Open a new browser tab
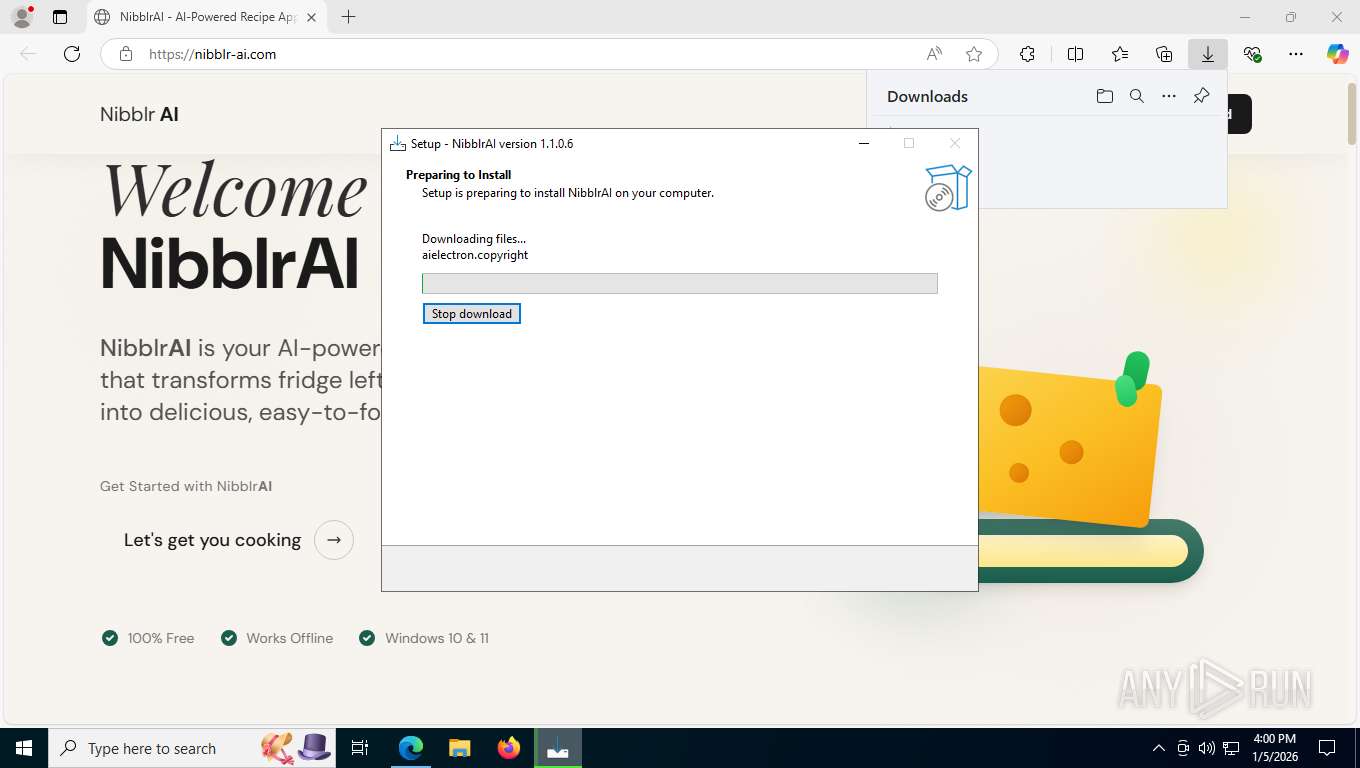The height and width of the screenshot is (768, 1360). 348,17
